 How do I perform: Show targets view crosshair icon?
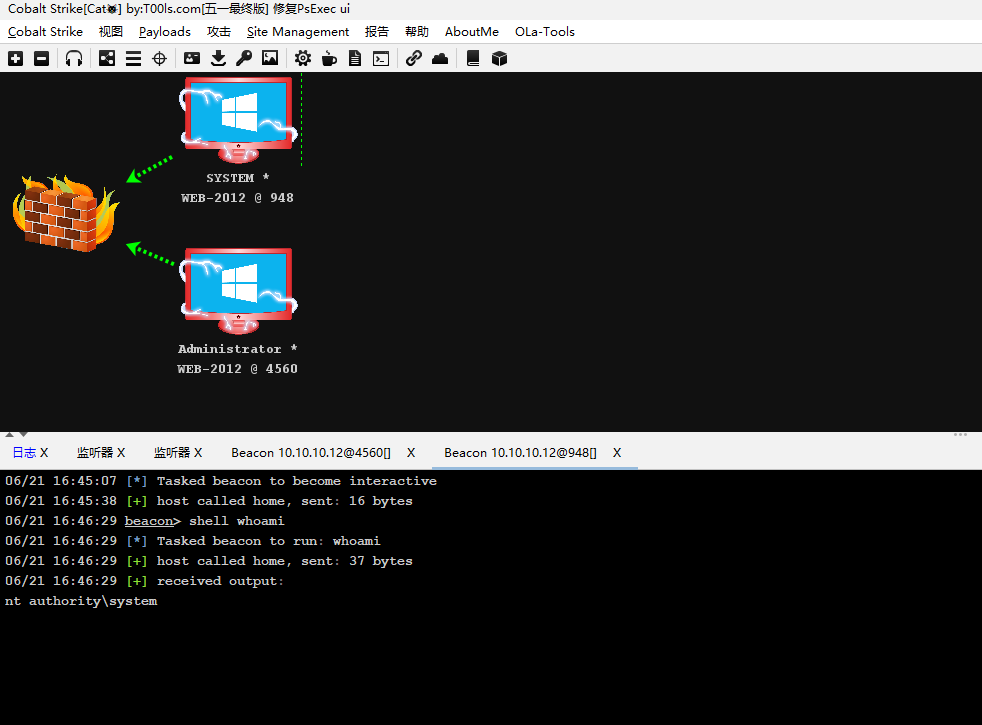[x=160, y=59]
